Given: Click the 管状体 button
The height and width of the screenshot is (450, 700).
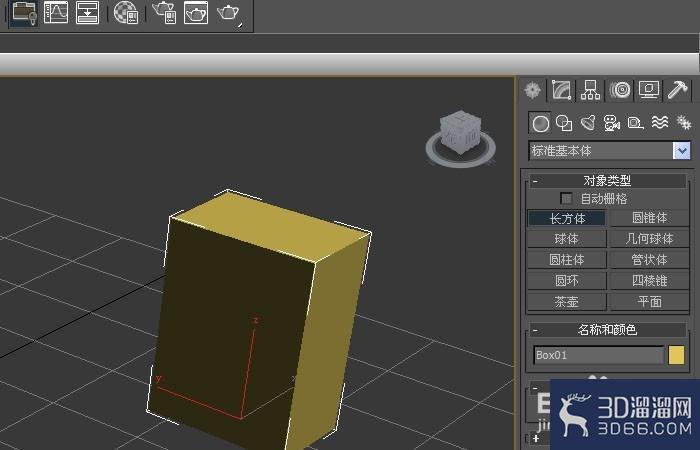Looking at the screenshot, I should pos(650,260).
